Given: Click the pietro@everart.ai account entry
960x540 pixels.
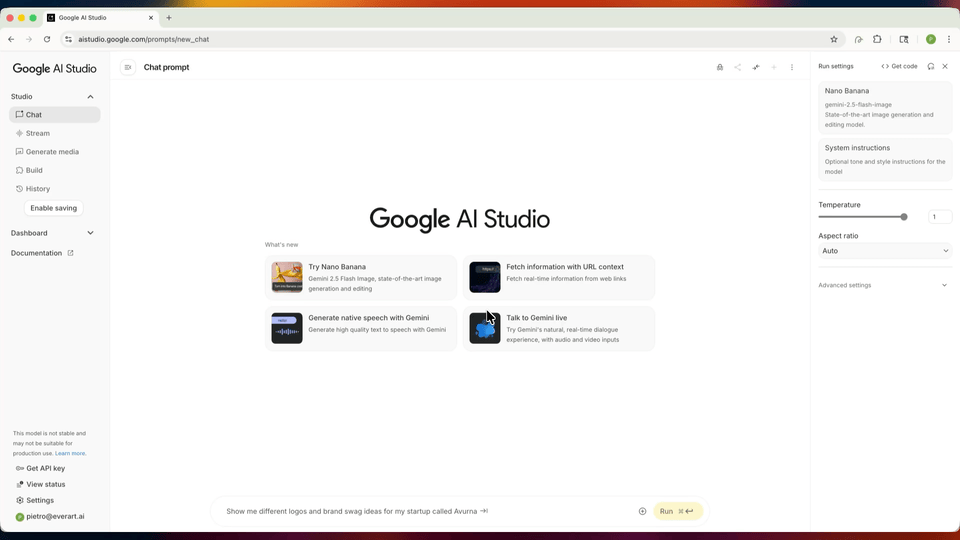Looking at the screenshot, I should click(50, 517).
